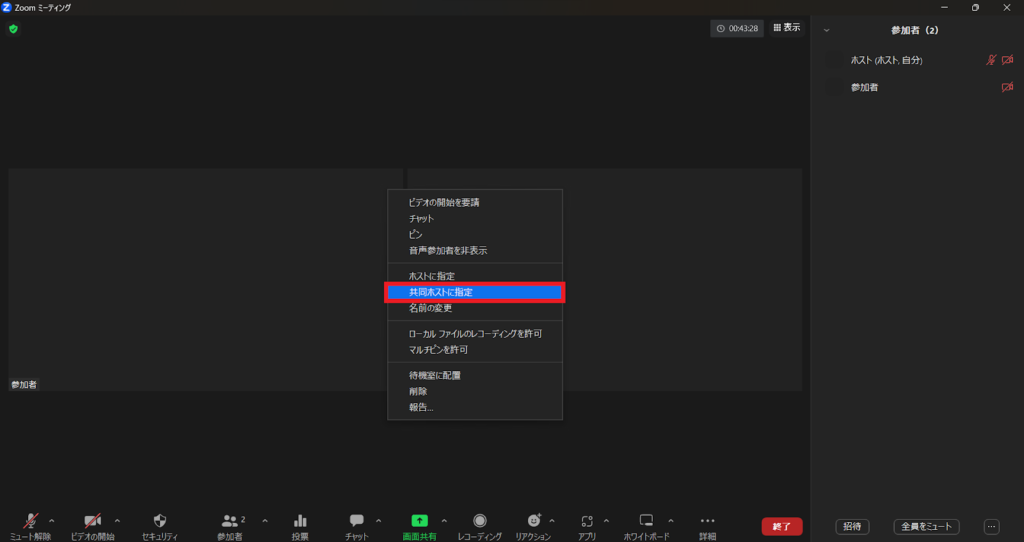The image size is (1024, 542).
Task: Choose 名前の変更 from context menu
Action: coord(431,308)
